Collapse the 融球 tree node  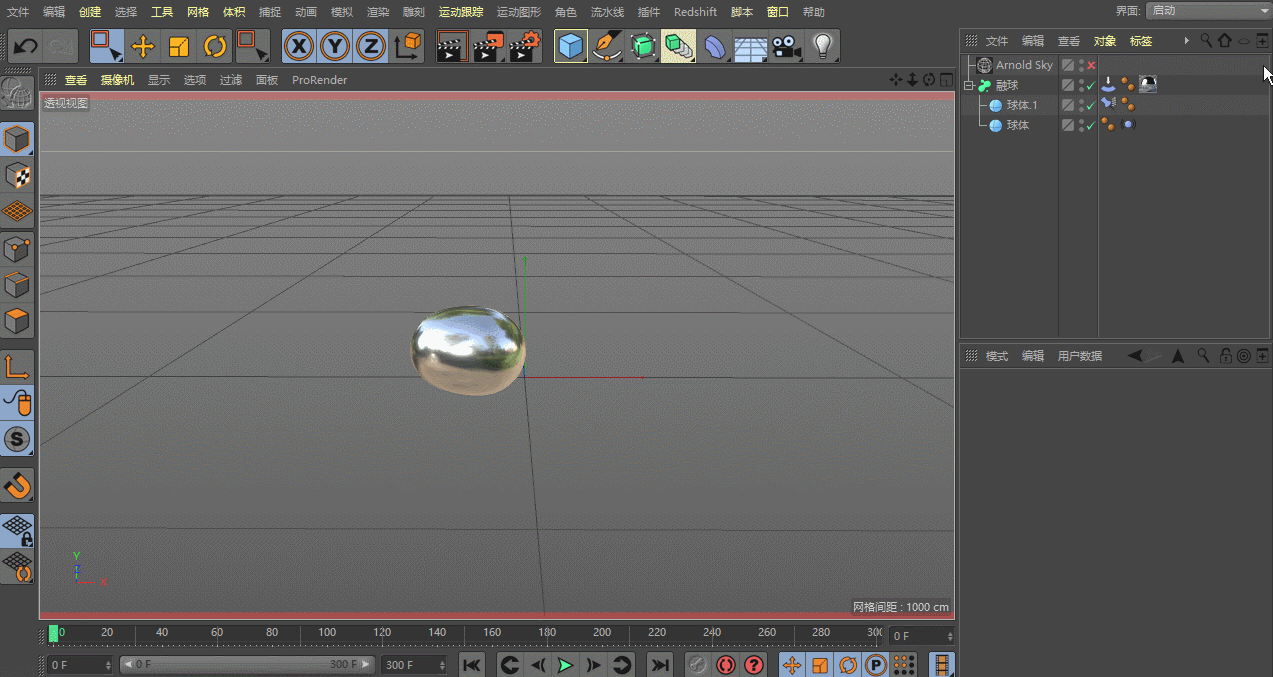[968, 85]
